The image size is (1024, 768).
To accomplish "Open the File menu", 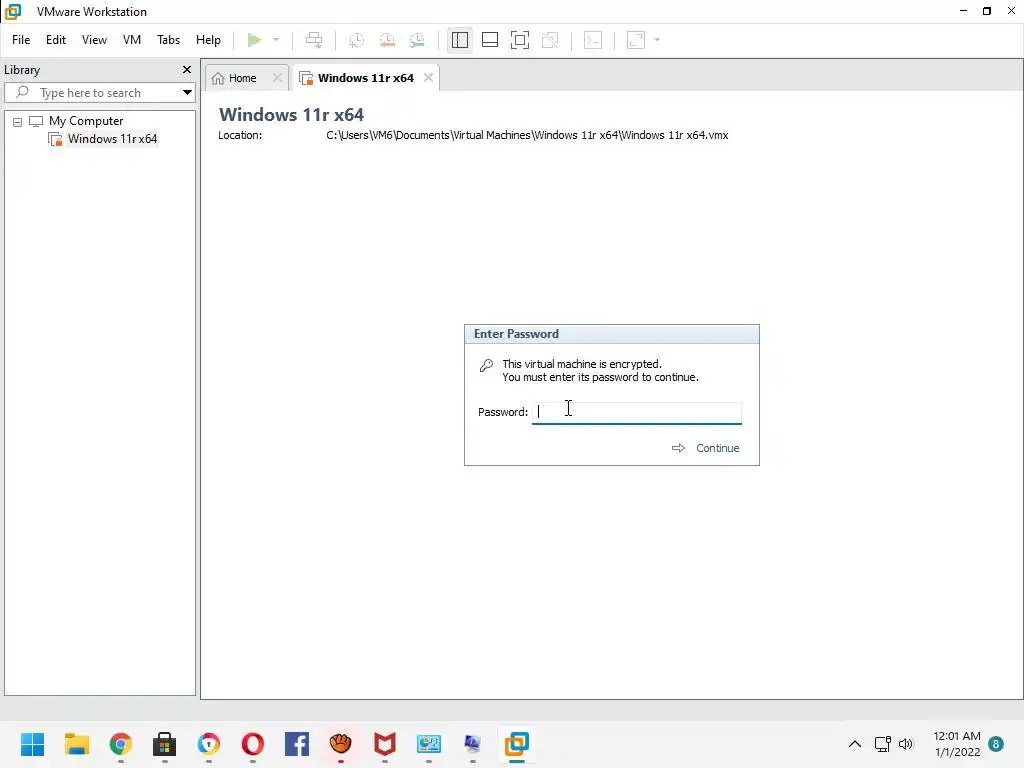I will click(x=21, y=40).
